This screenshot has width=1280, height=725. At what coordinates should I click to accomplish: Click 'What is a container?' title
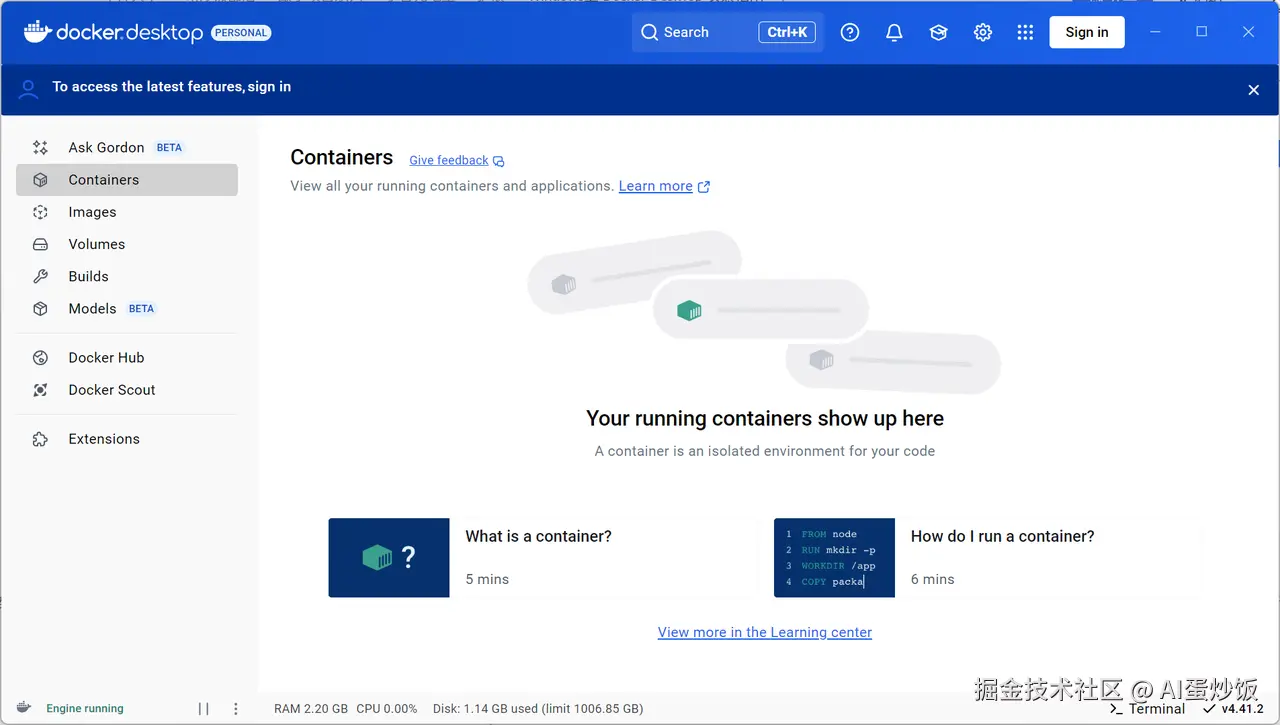538,537
